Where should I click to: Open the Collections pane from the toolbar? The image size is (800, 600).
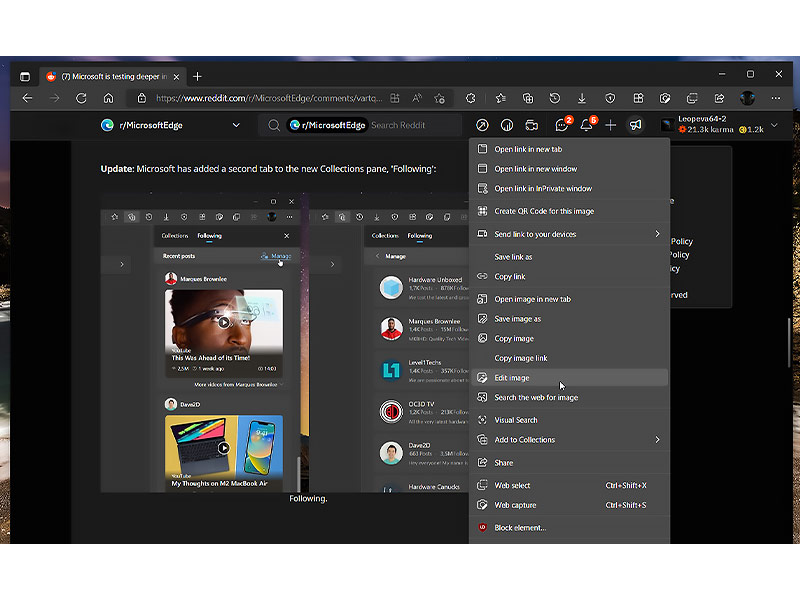tap(528, 98)
